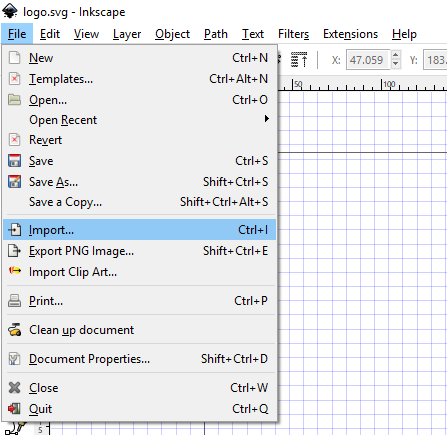447x435 pixels.
Task: Choose Import... menu entry
Action: [x=139, y=230]
